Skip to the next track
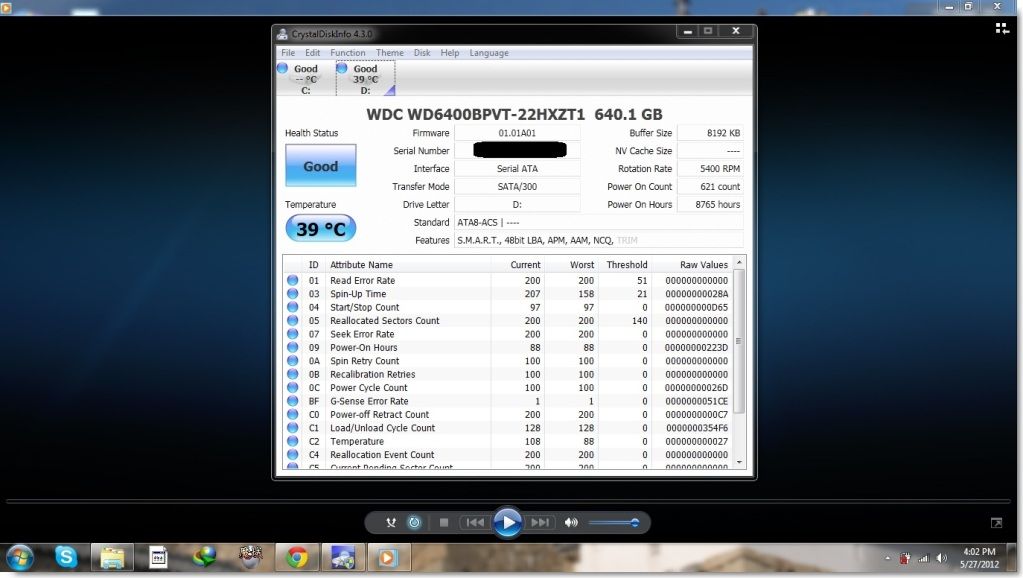 pos(540,522)
